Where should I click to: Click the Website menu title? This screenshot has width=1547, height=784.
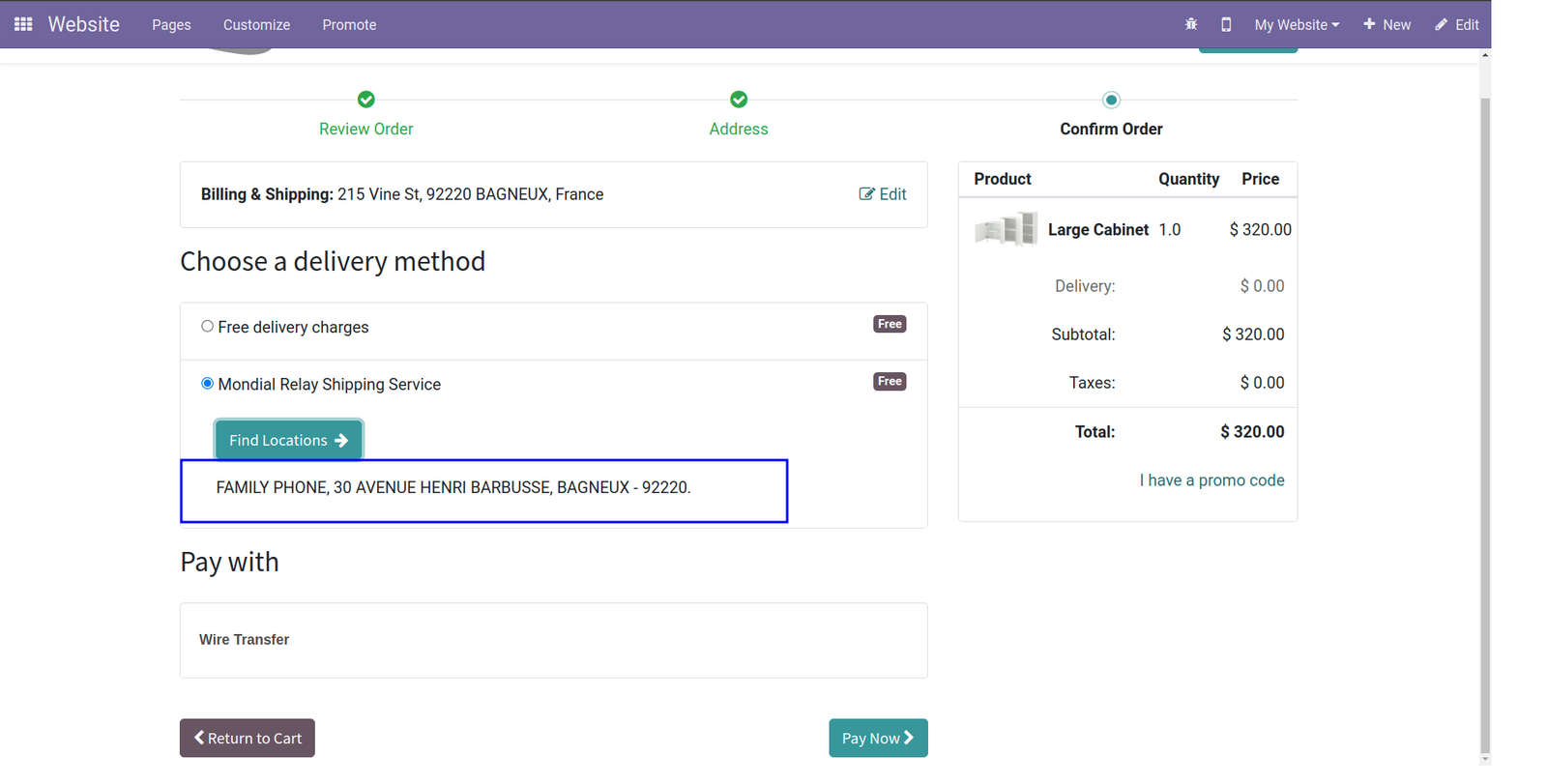point(84,24)
